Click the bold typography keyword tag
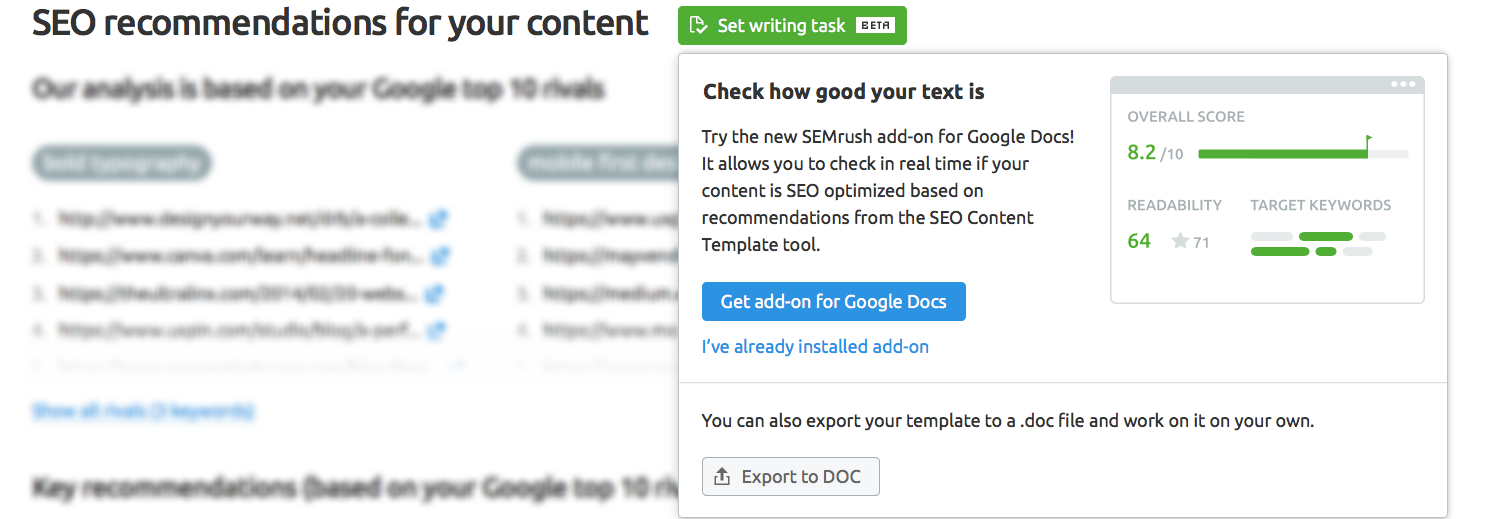Viewport: 1486px width, 519px height. (122, 163)
